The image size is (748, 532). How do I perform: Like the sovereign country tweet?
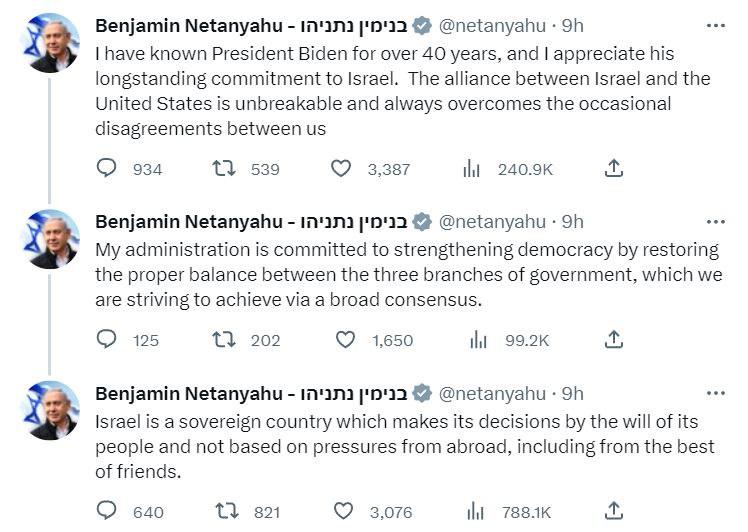345,511
